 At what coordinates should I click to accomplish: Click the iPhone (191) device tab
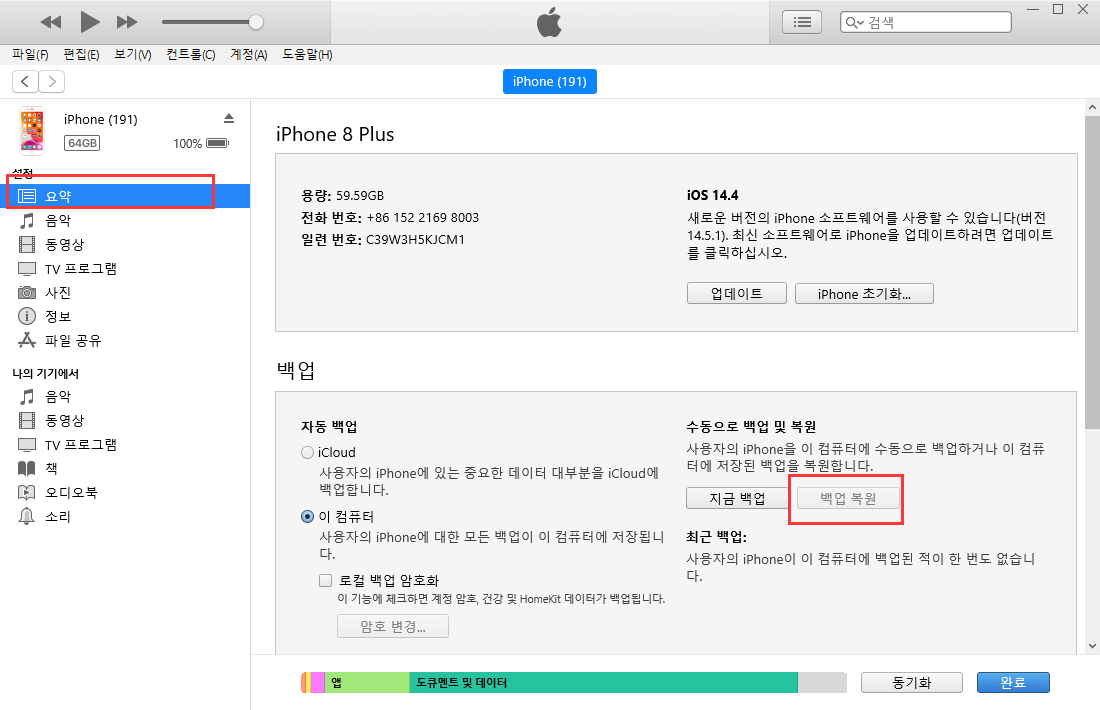point(549,81)
